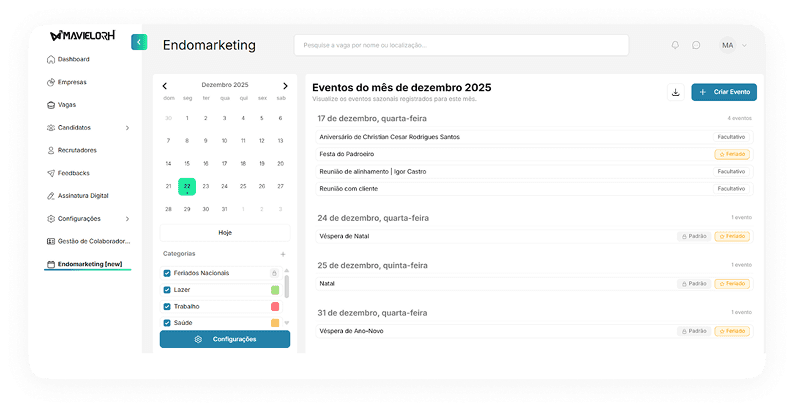Download the December events list
This screenshot has width=795, height=412.
[675, 92]
